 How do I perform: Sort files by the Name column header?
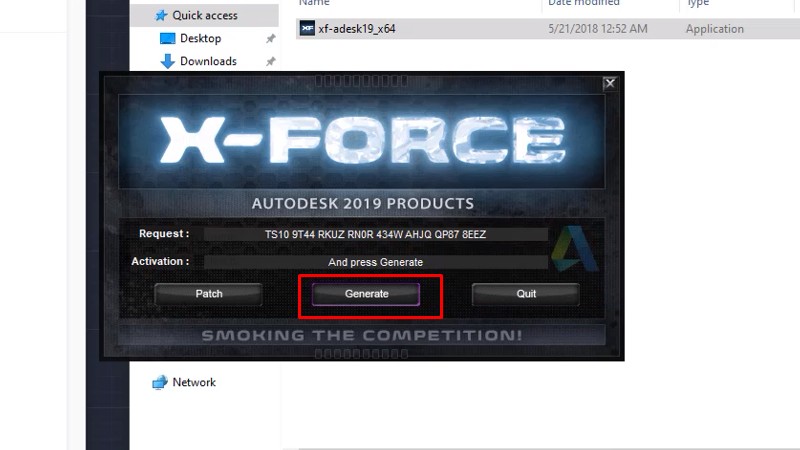coord(314,4)
